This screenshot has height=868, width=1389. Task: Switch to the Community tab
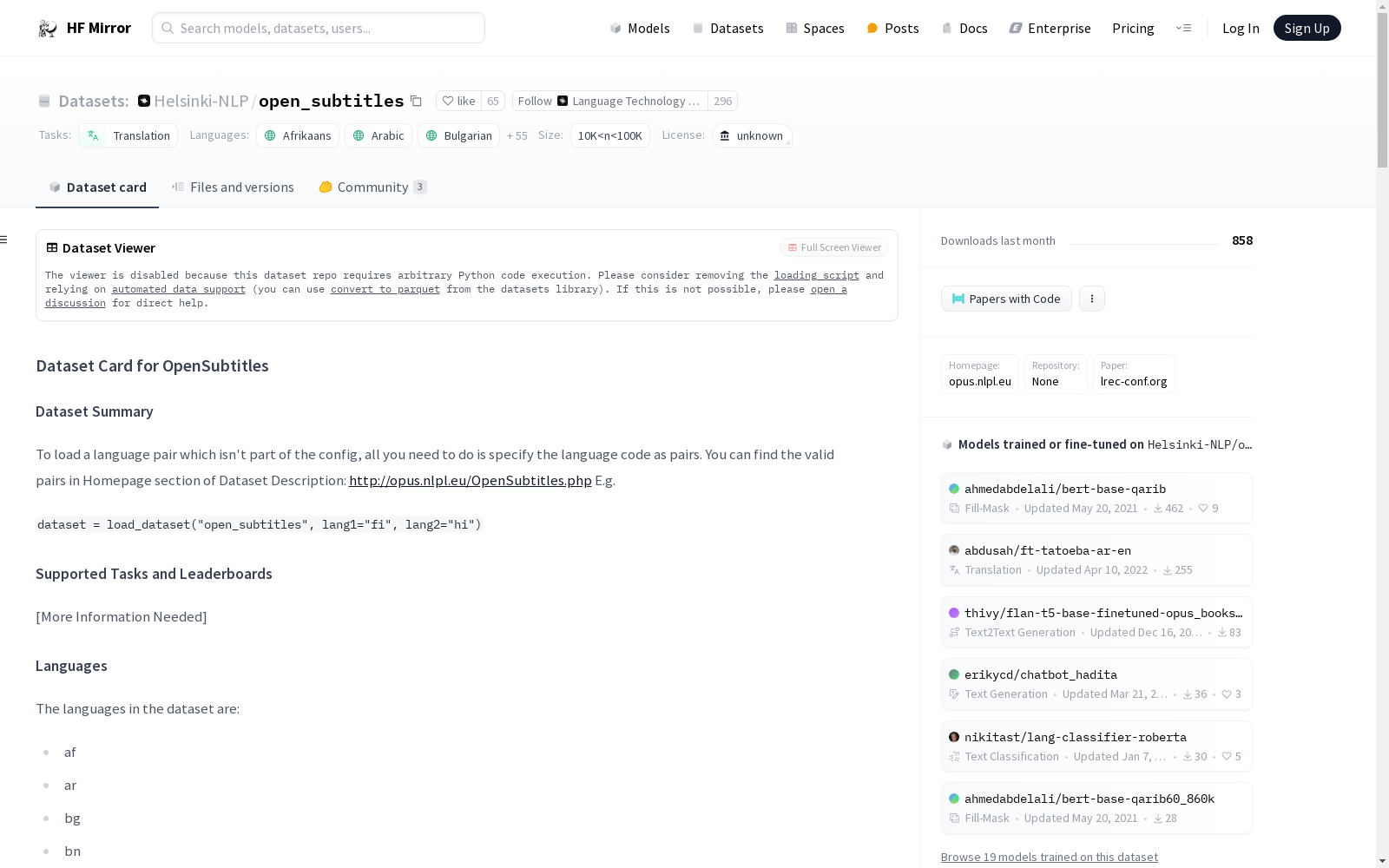[x=372, y=187]
